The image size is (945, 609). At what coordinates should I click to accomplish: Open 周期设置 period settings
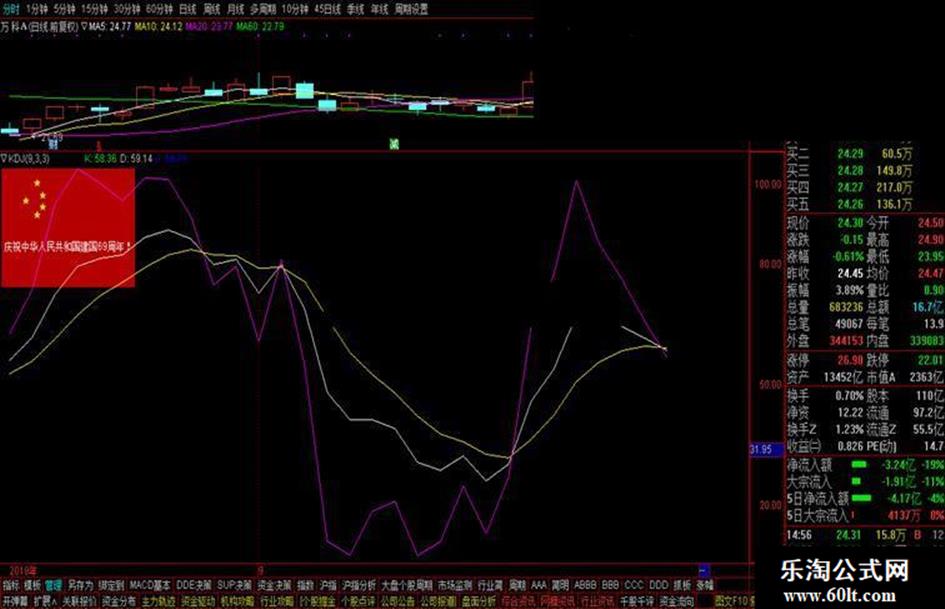tap(411, 9)
